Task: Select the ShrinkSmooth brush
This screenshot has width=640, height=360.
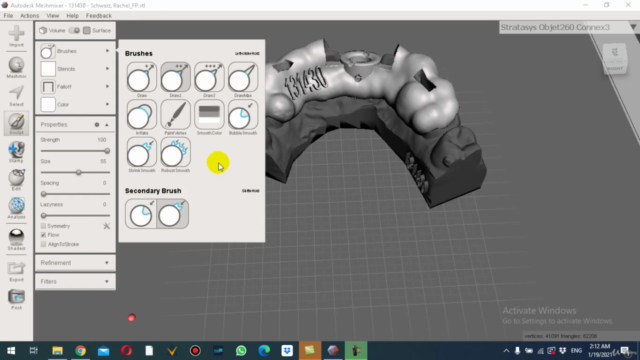Action: (142, 152)
